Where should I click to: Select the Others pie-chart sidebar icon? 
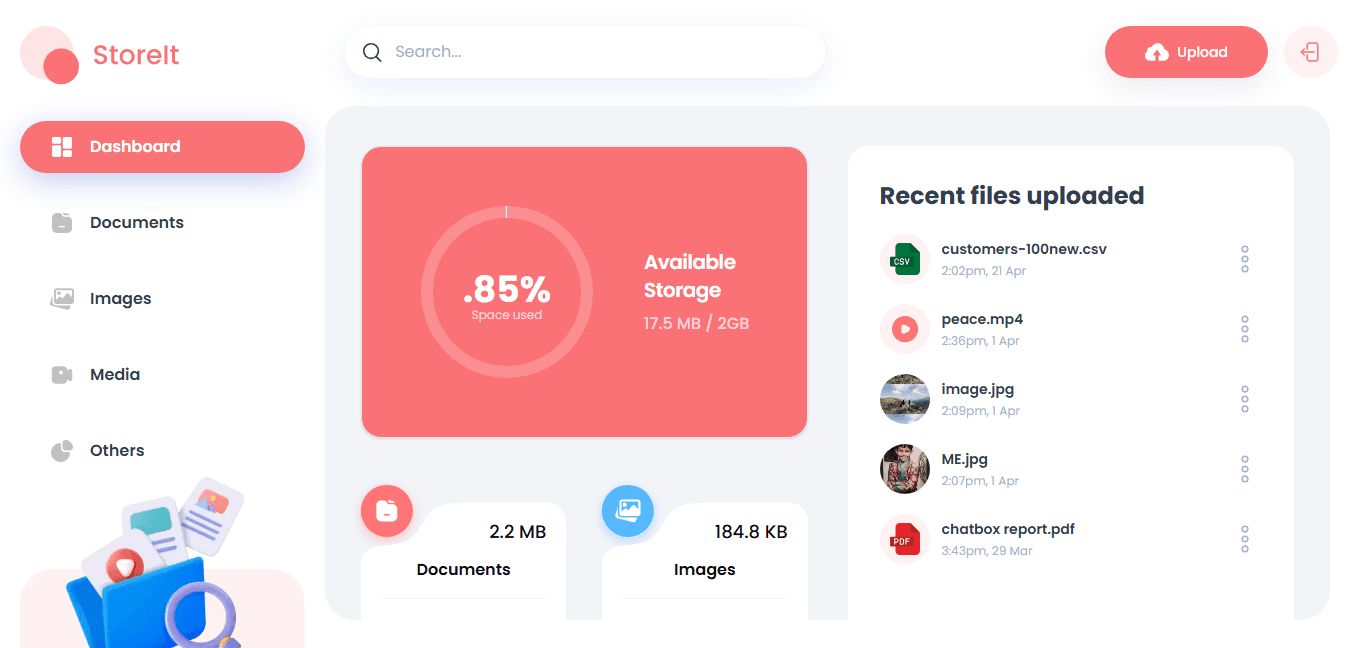tap(60, 450)
